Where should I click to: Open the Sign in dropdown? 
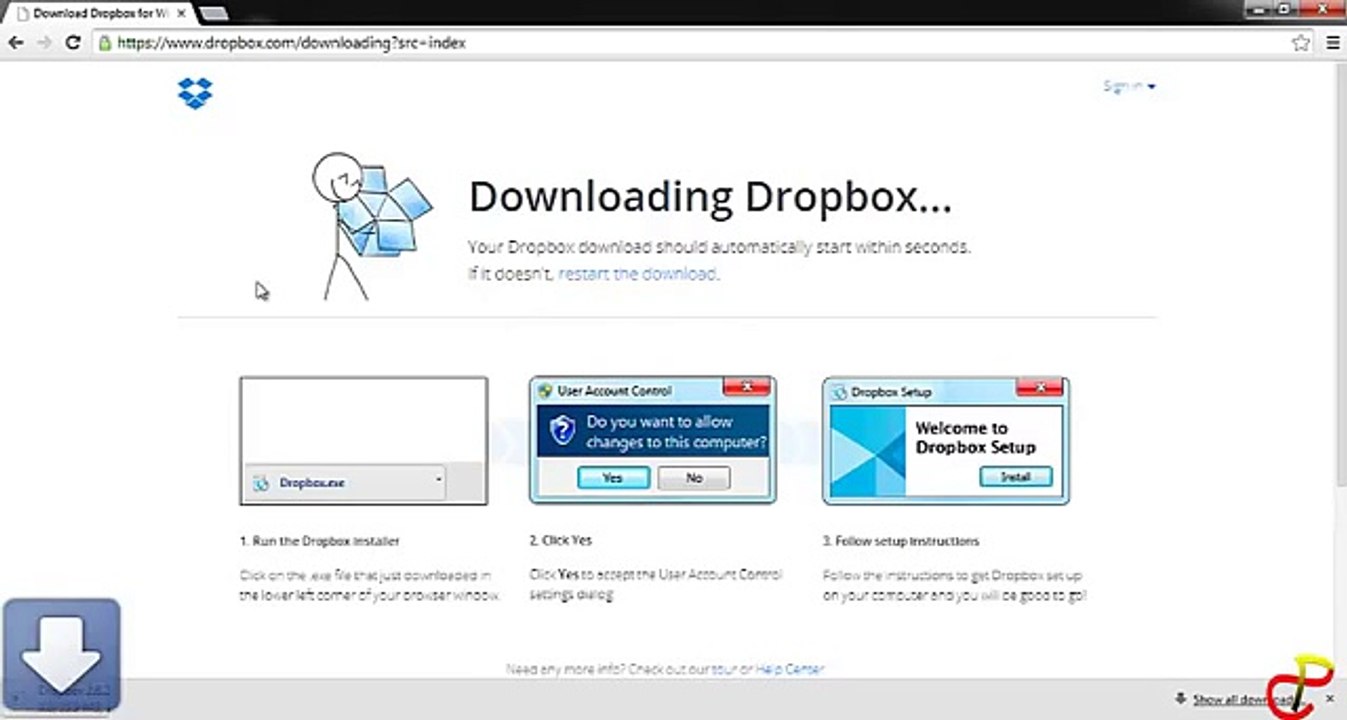pyautogui.click(x=1129, y=87)
